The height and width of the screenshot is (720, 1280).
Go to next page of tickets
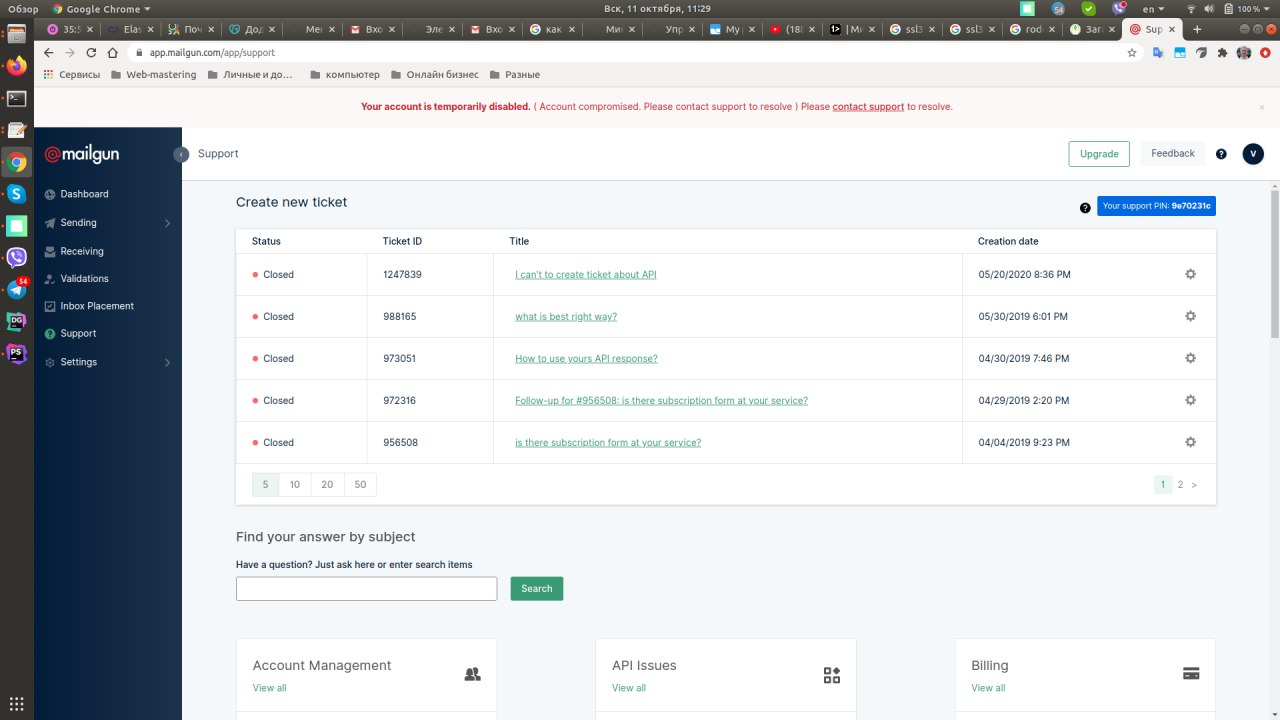(x=1194, y=485)
